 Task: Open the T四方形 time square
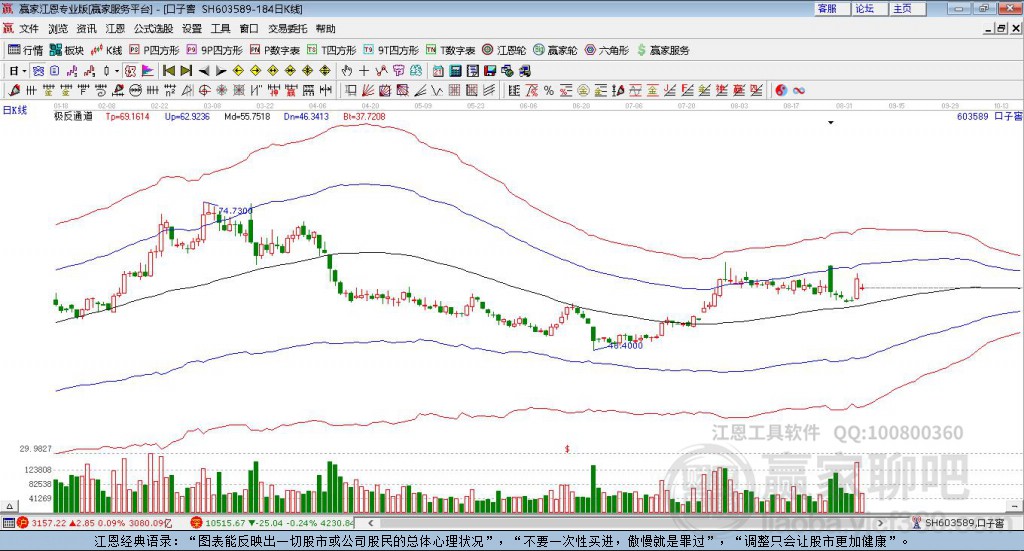pyautogui.click(x=332, y=50)
